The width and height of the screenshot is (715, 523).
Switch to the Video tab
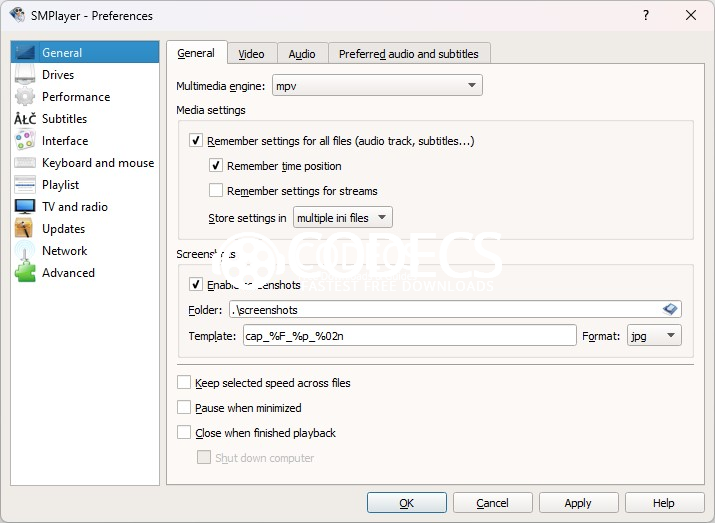251,54
